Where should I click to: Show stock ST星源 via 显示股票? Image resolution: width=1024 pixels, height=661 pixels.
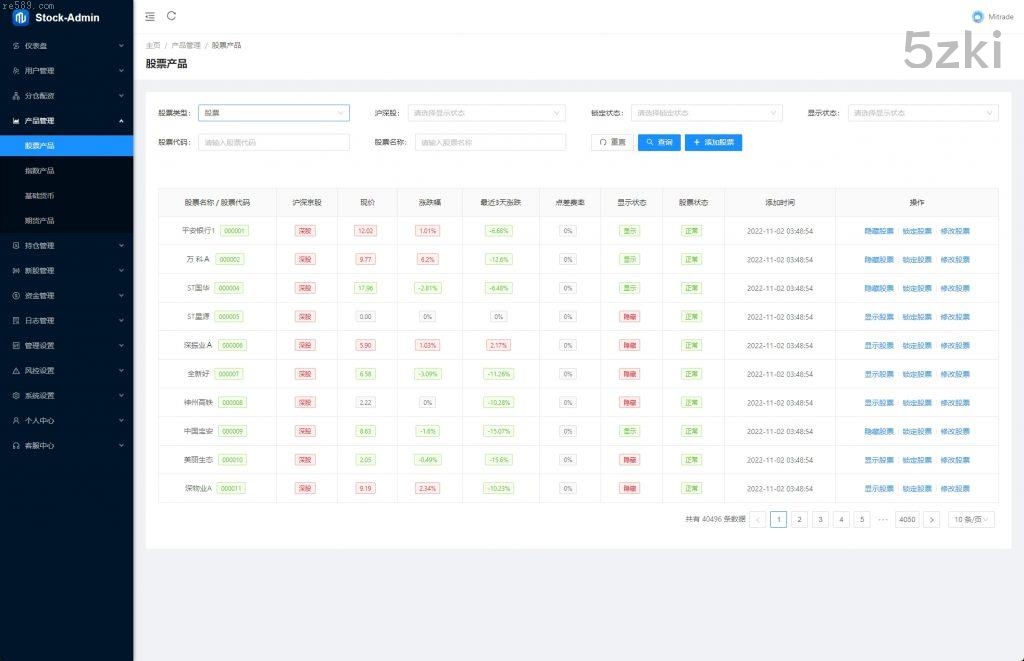879,317
